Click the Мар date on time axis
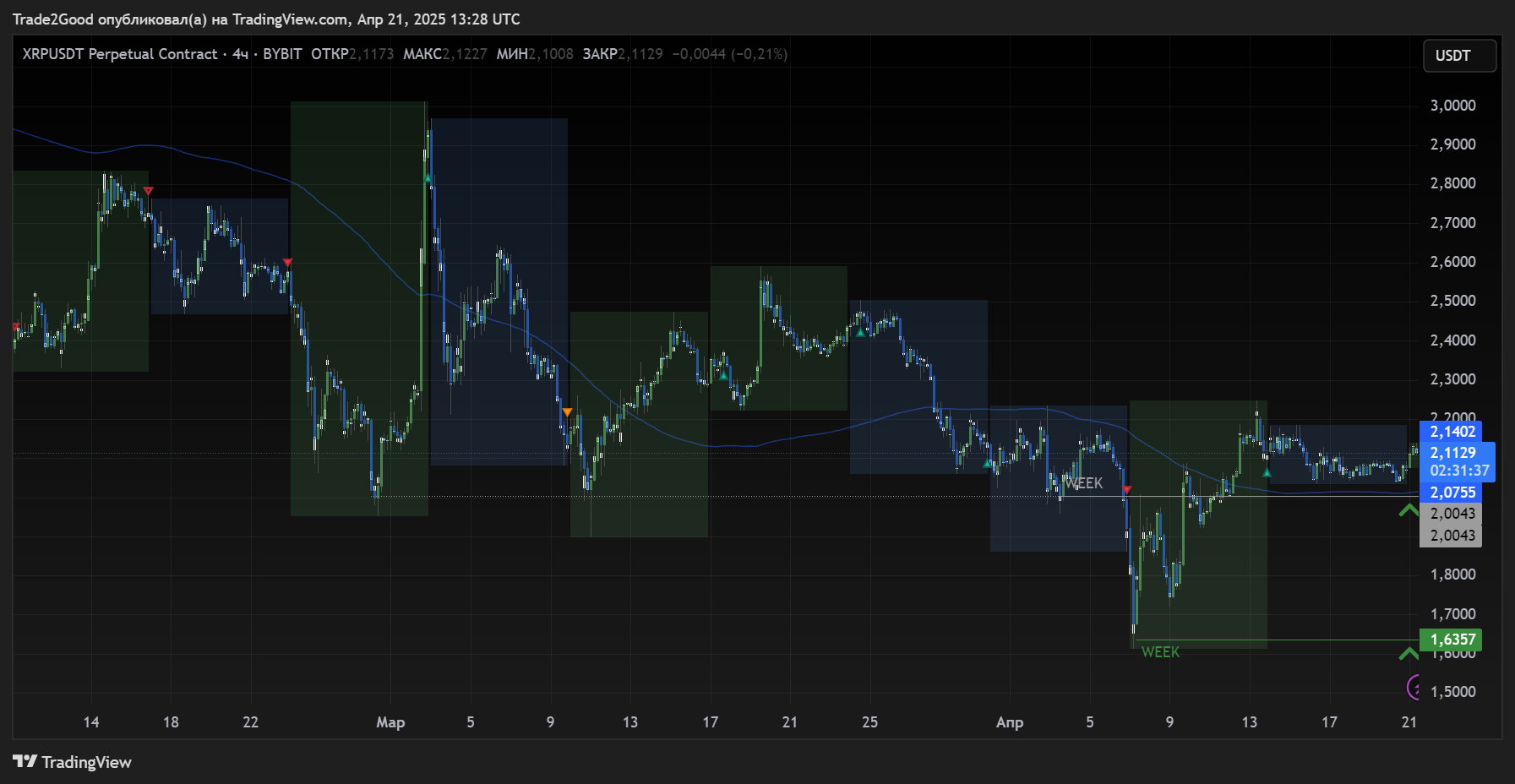The height and width of the screenshot is (784, 1515). tap(390, 722)
